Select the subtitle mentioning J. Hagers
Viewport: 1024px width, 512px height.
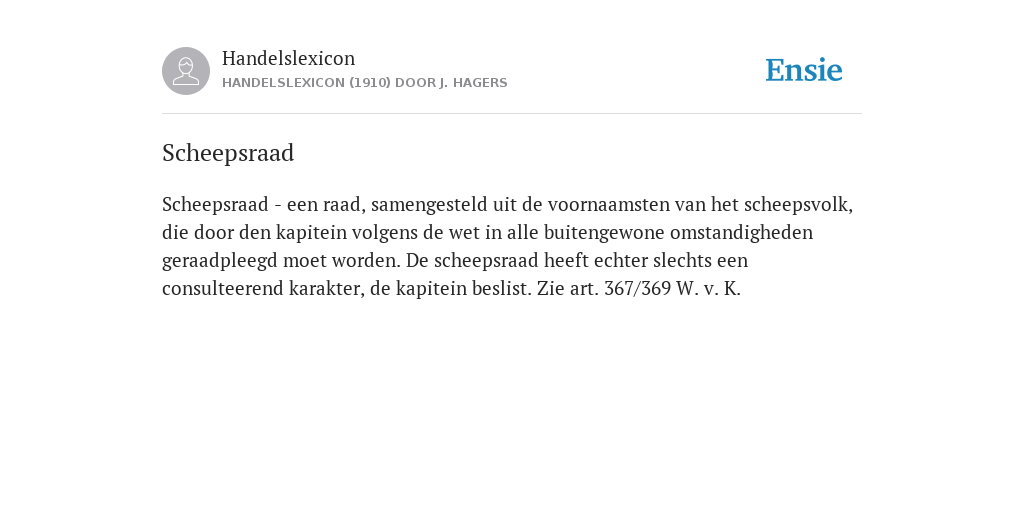point(364,83)
